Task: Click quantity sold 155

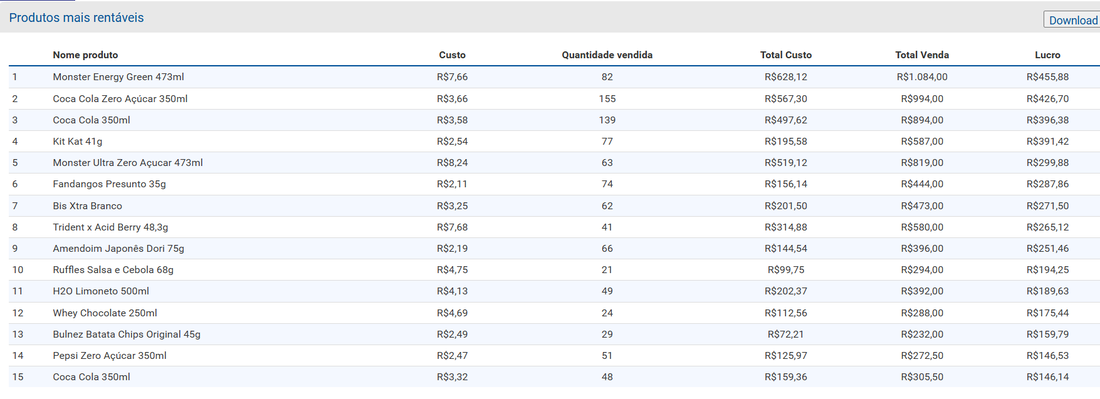Action: point(608,99)
